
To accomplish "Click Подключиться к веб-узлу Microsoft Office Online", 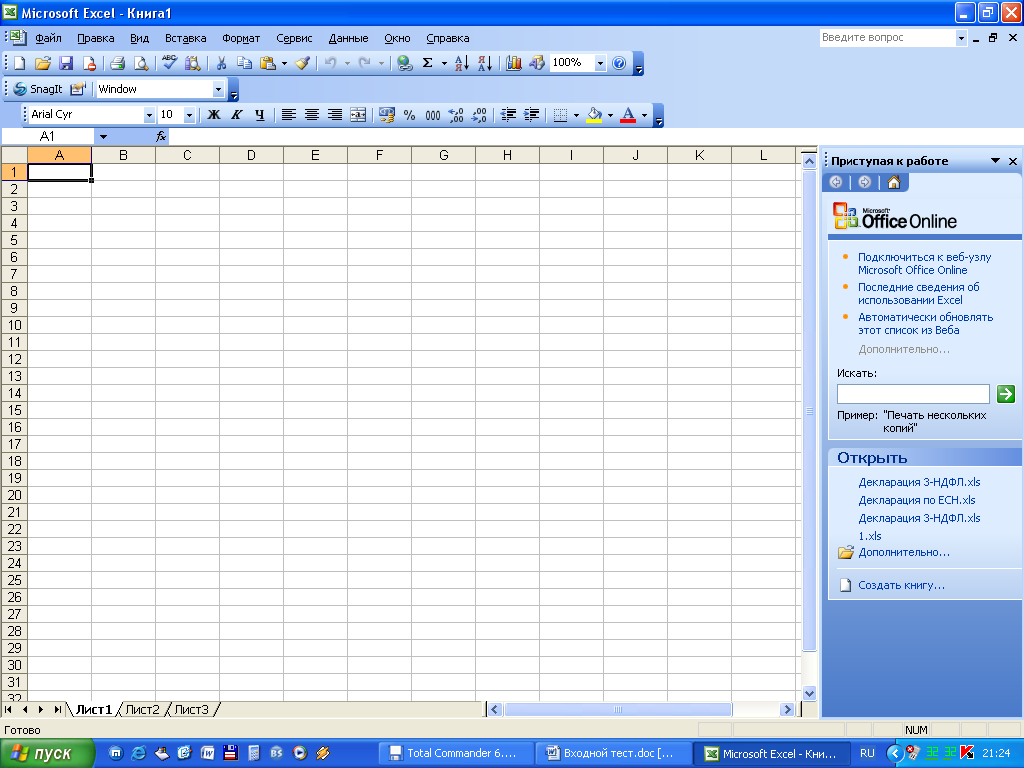I will click(924, 263).
